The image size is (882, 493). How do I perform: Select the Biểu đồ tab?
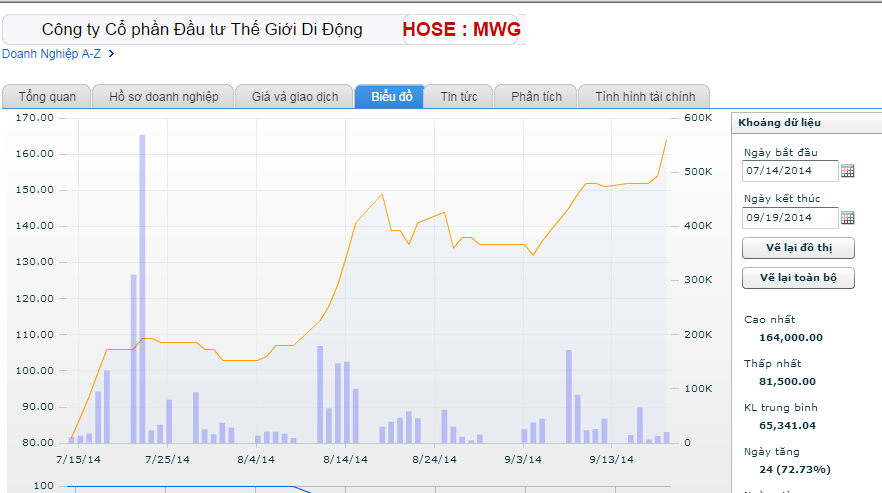390,97
